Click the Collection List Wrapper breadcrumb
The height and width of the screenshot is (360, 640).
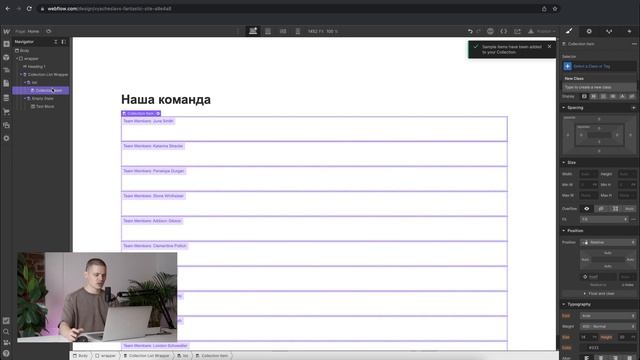[148, 356]
